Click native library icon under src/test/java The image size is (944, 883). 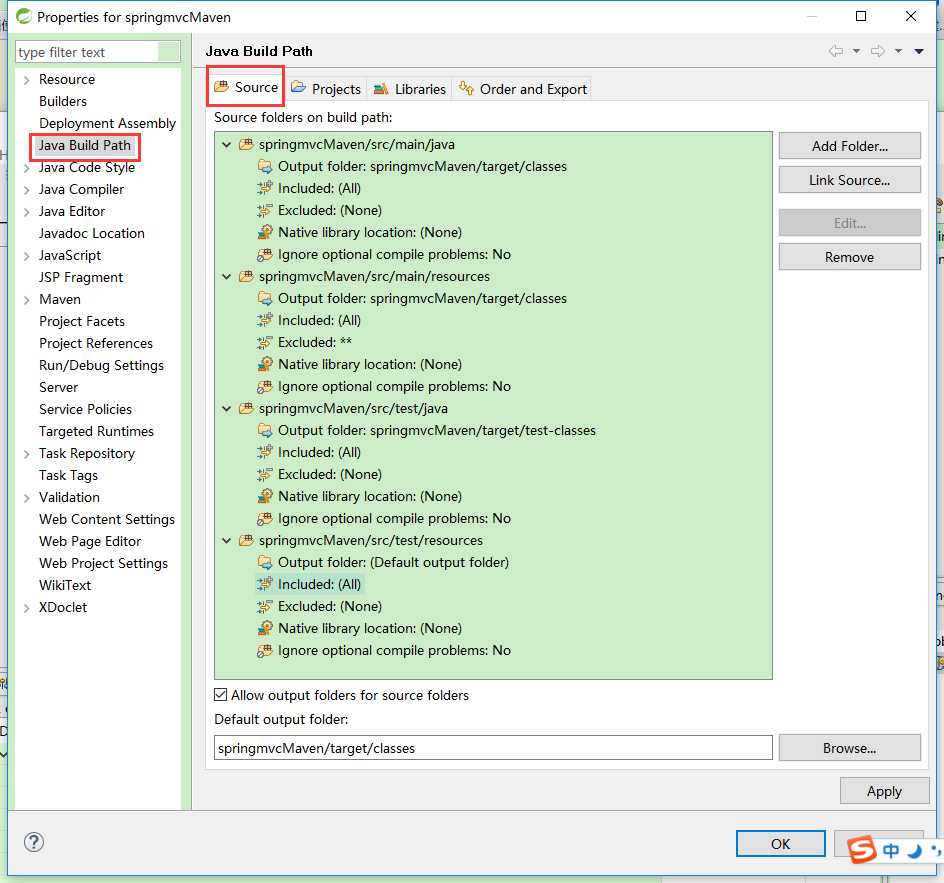coord(265,496)
